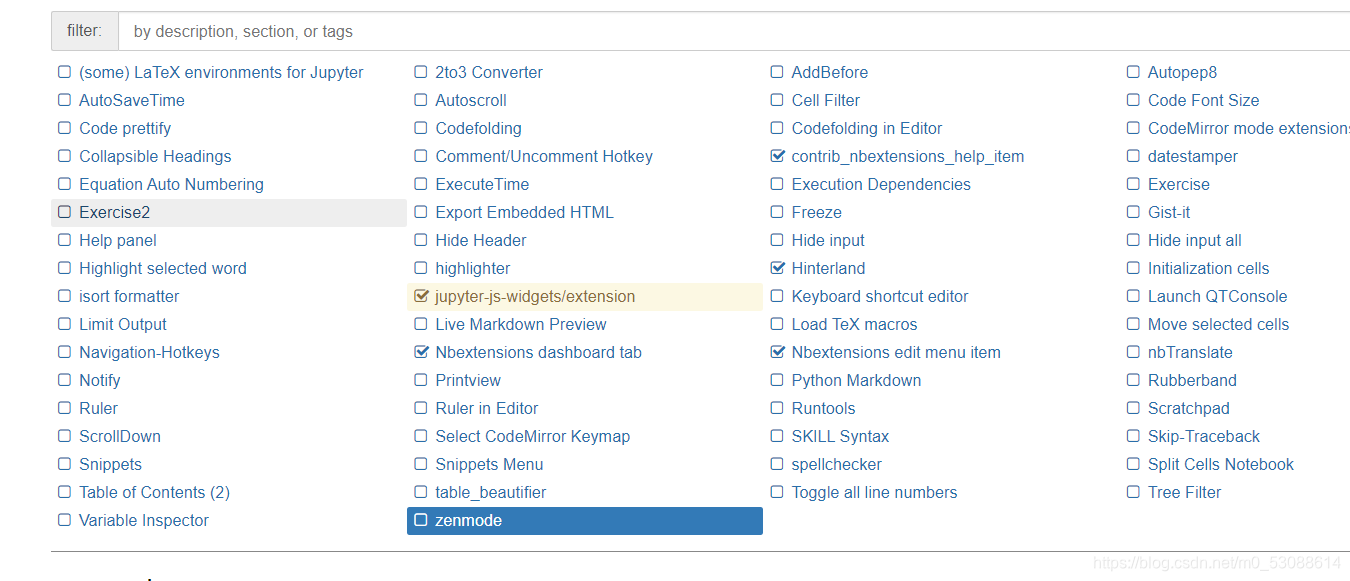Image resolution: width=1350 pixels, height=581 pixels.
Task: Enable the Codefolding extension checkbox
Action: (x=421, y=128)
